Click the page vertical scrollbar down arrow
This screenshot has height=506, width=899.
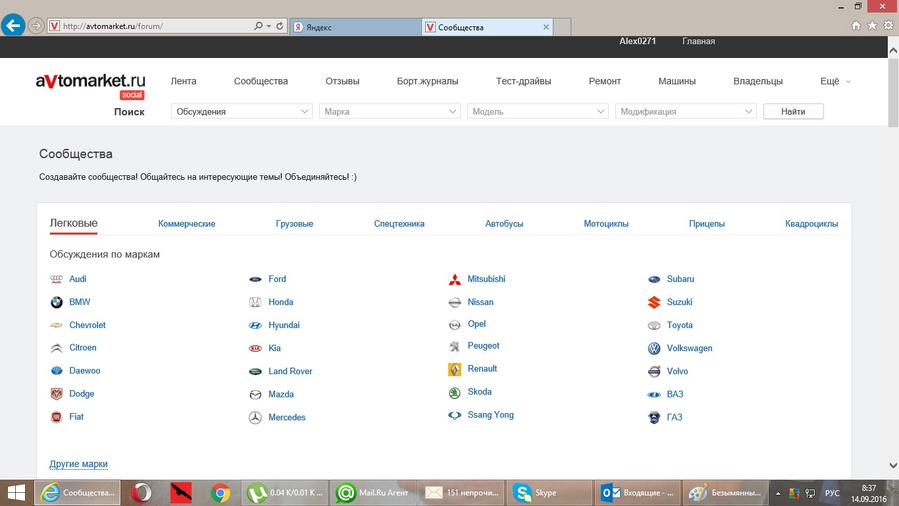tap(893, 465)
